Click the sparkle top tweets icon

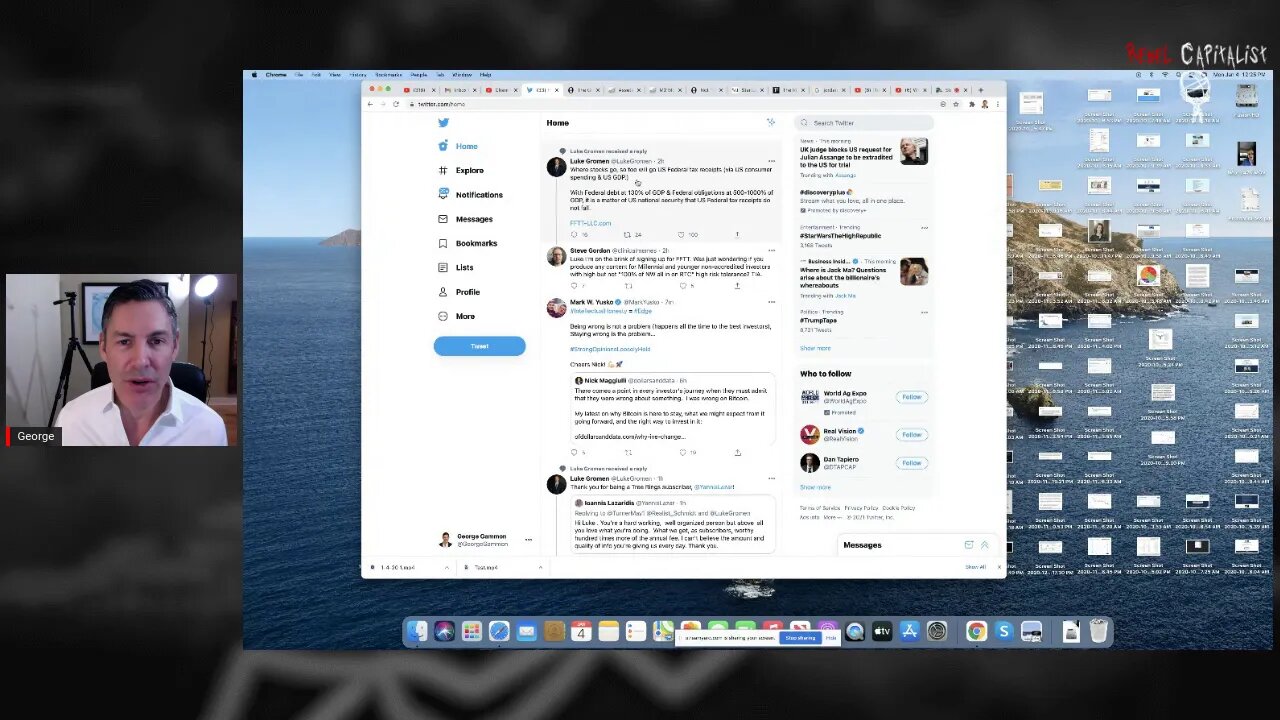tap(771, 122)
